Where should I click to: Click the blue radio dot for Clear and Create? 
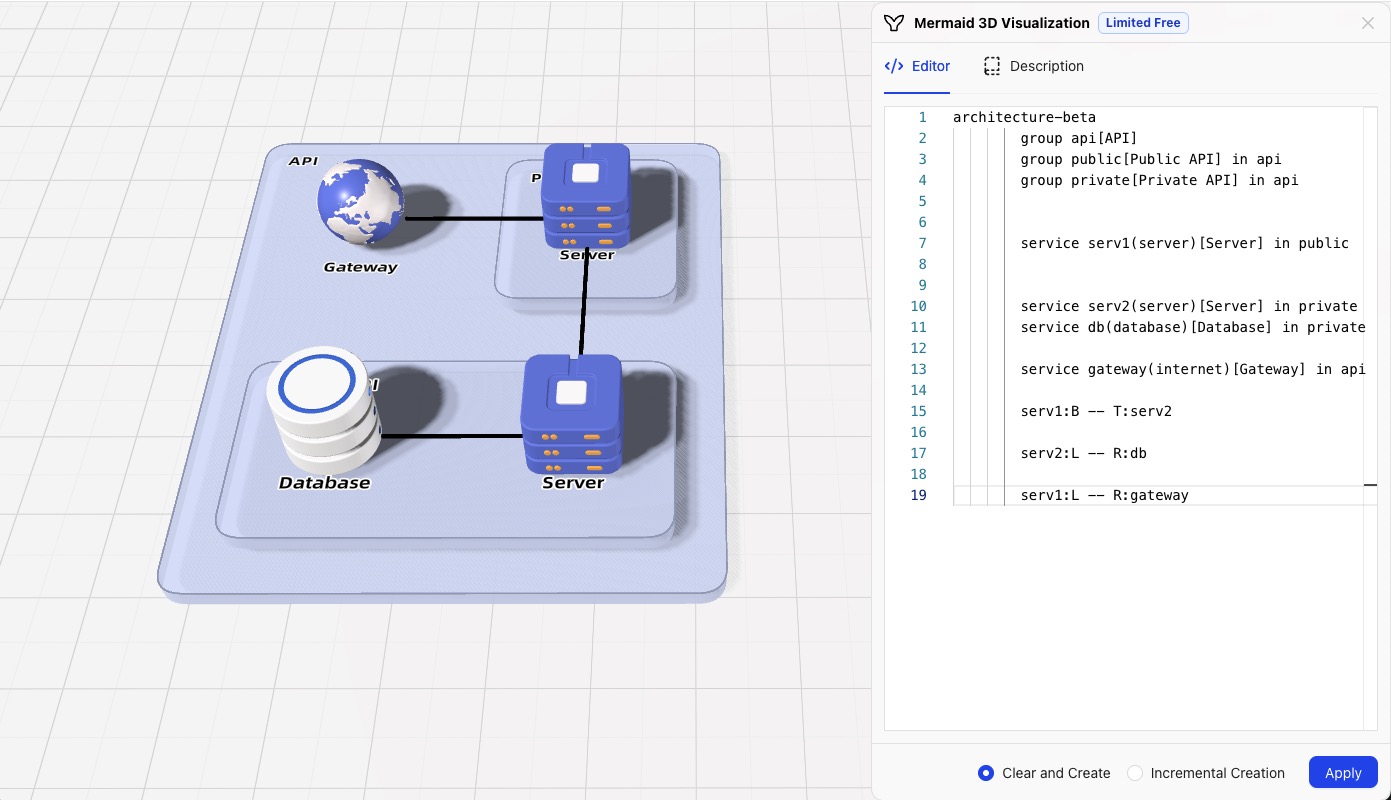click(985, 773)
